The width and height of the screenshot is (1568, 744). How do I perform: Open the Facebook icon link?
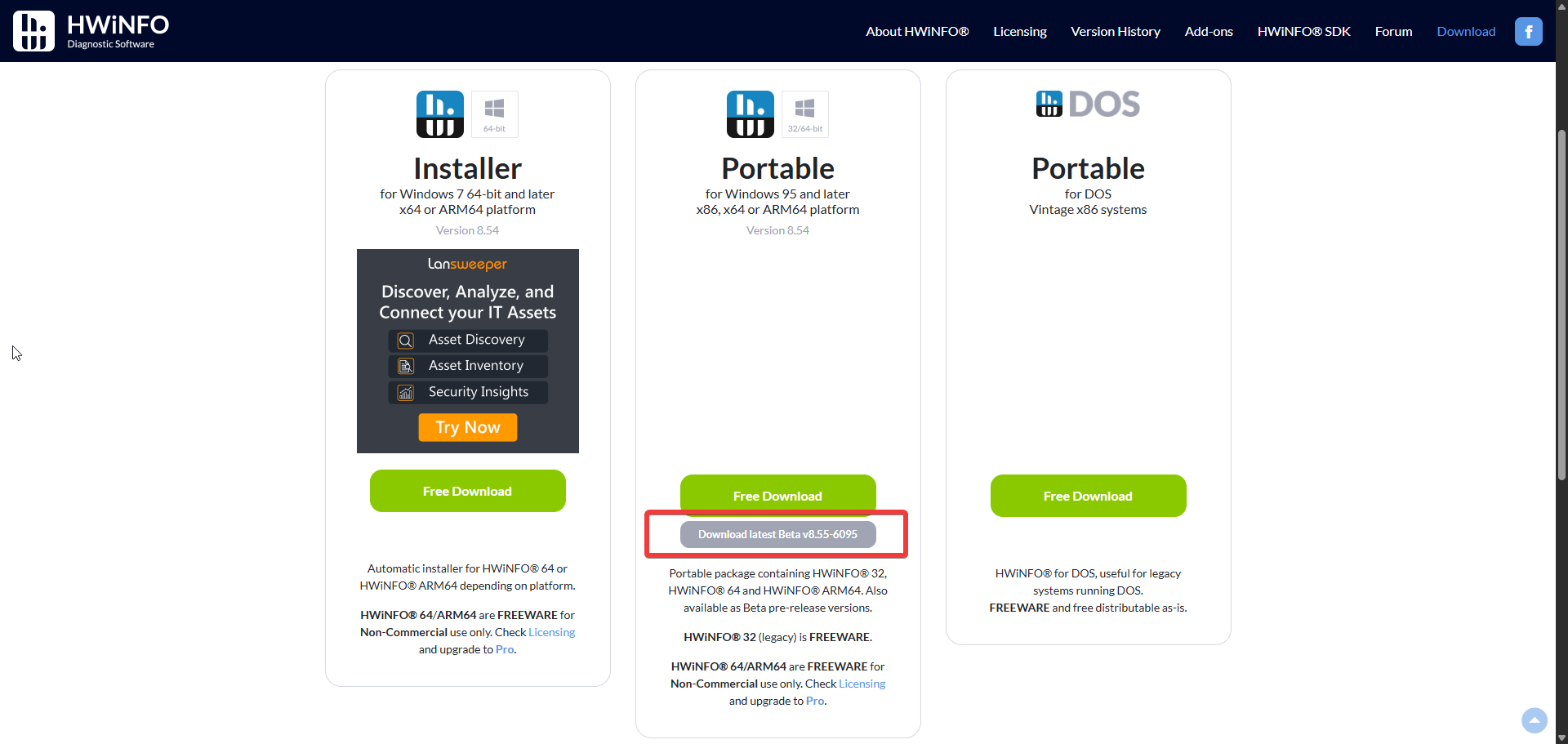click(1528, 31)
